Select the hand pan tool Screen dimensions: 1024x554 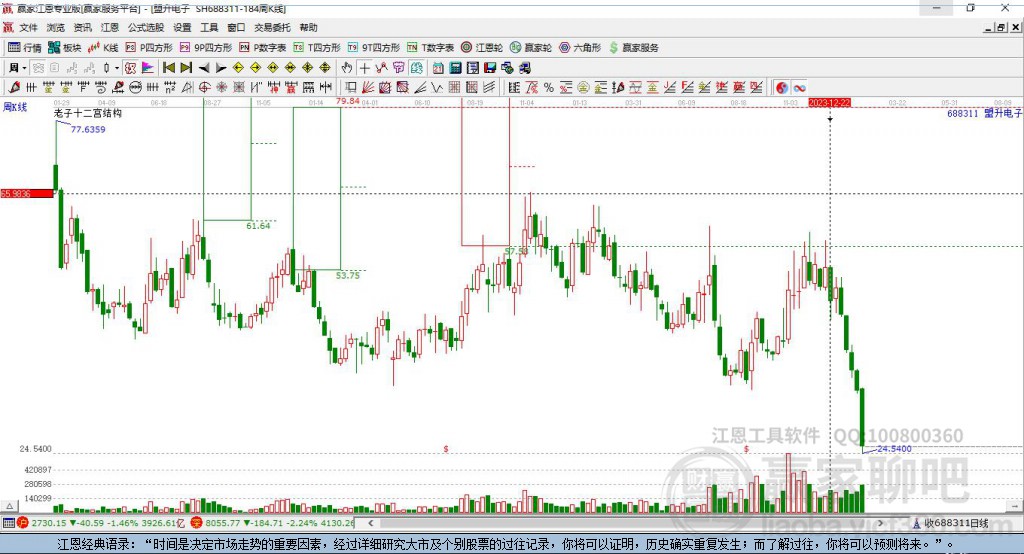pos(347,68)
